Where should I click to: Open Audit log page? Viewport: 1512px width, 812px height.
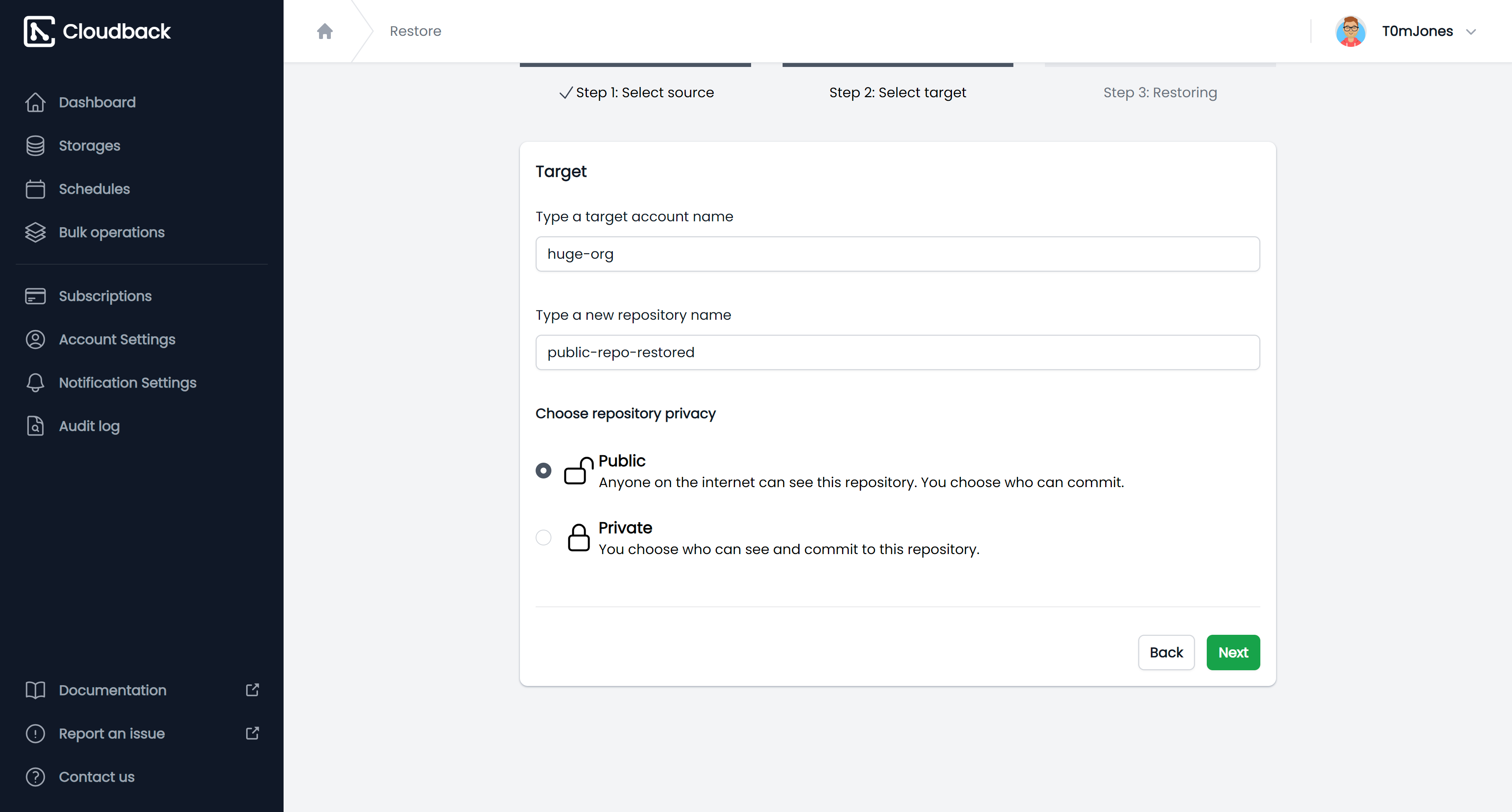click(x=89, y=426)
